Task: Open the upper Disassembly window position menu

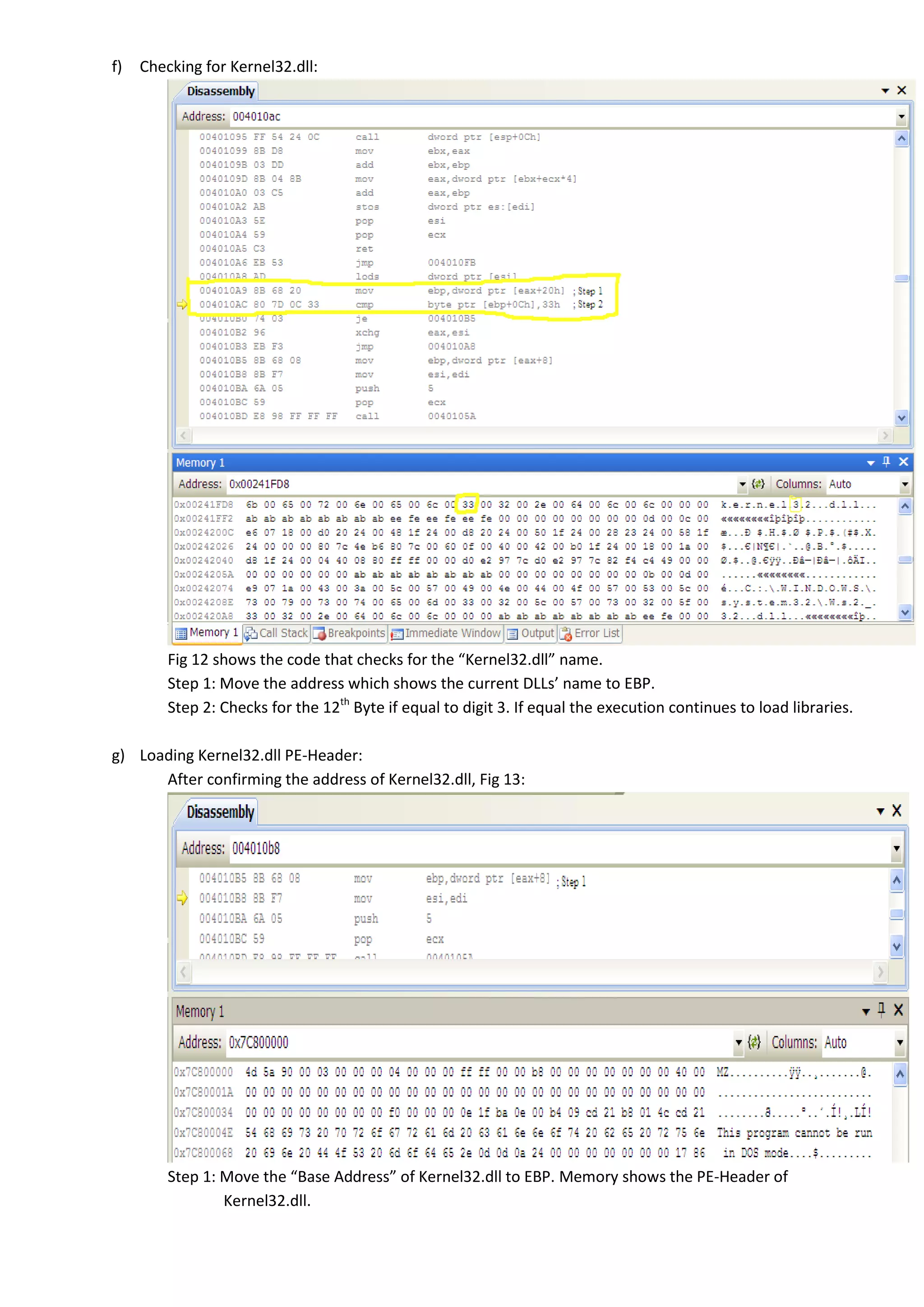Action: pos(885,91)
